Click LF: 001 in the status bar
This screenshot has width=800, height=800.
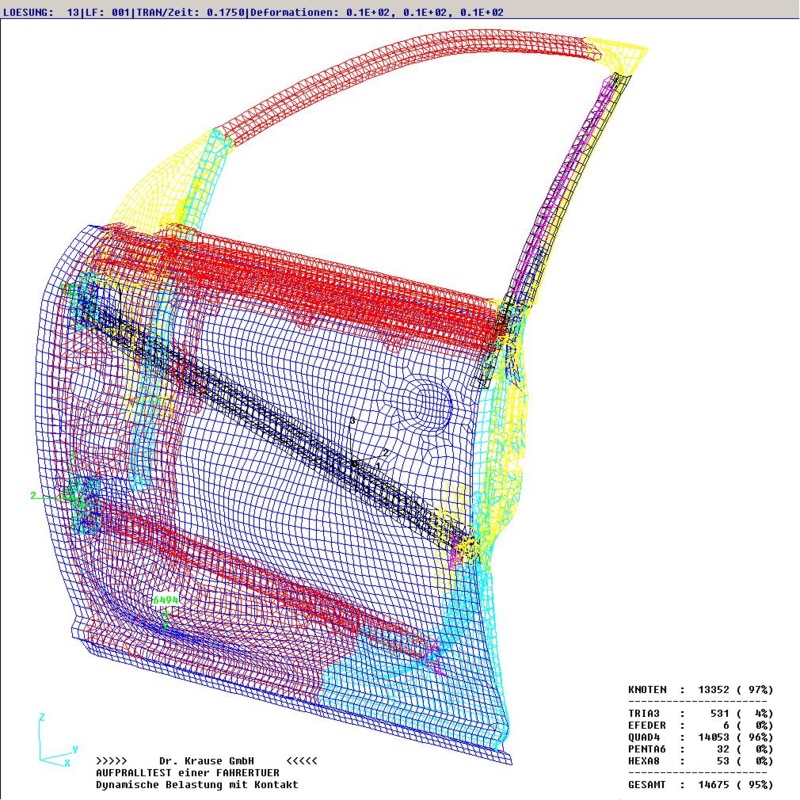[x=107, y=12]
